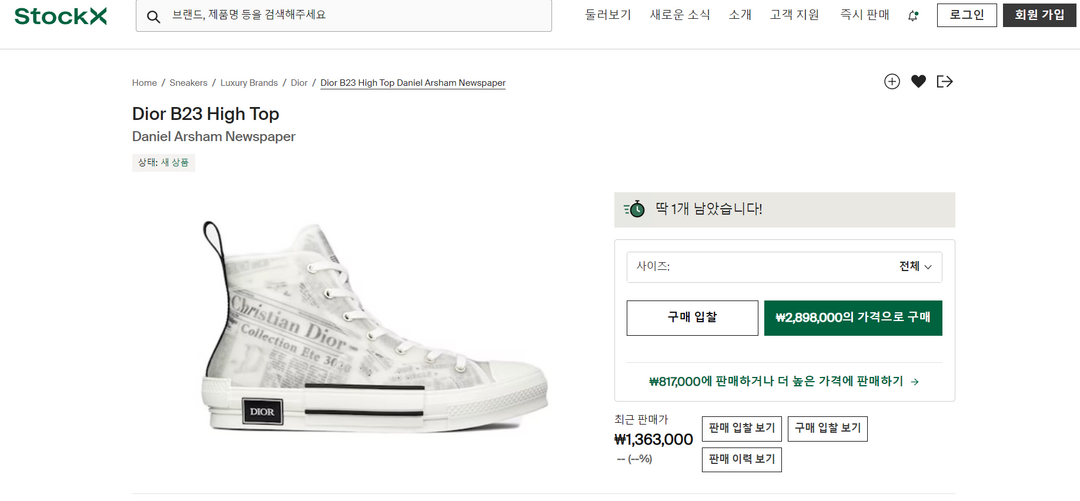1080x501 pixels.
Task: Expand the size (사이즈) dropdown
Action: click(x=784, y=267)
